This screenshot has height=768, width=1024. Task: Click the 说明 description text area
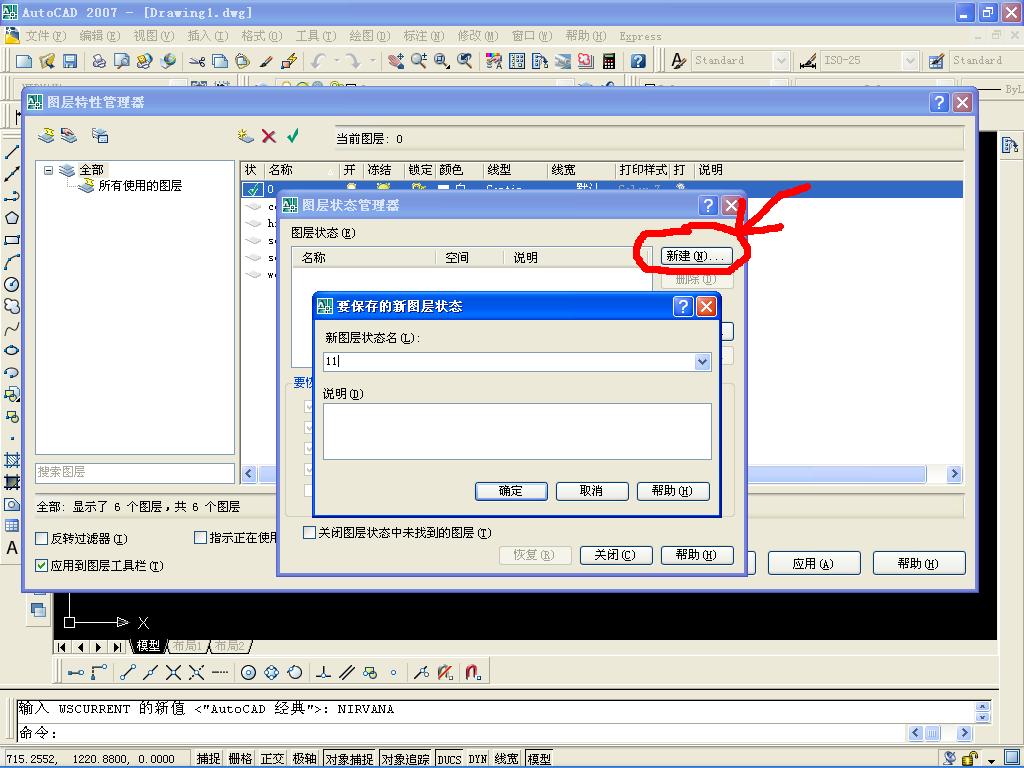point(517,431)
